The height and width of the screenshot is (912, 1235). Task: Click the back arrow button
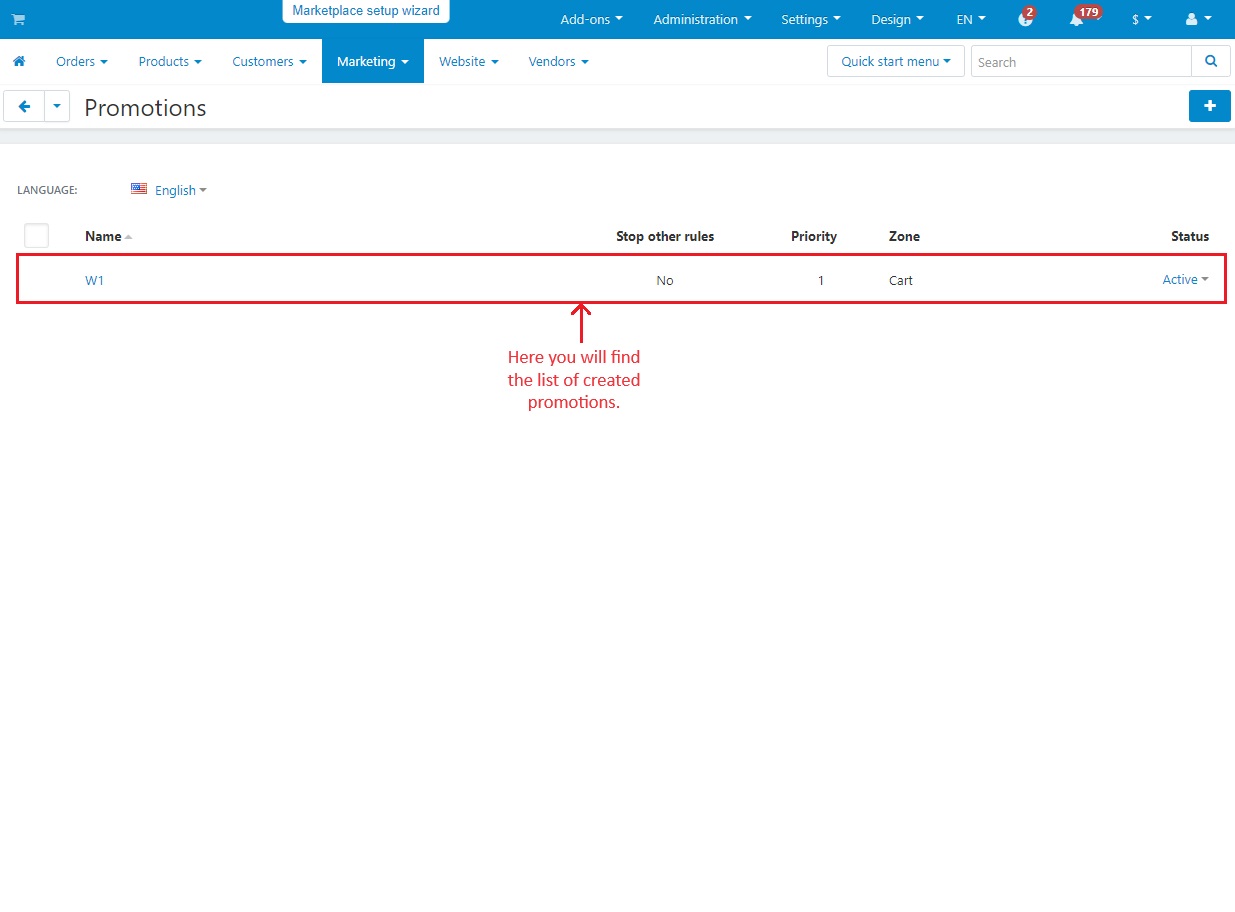tap(24, 106)
